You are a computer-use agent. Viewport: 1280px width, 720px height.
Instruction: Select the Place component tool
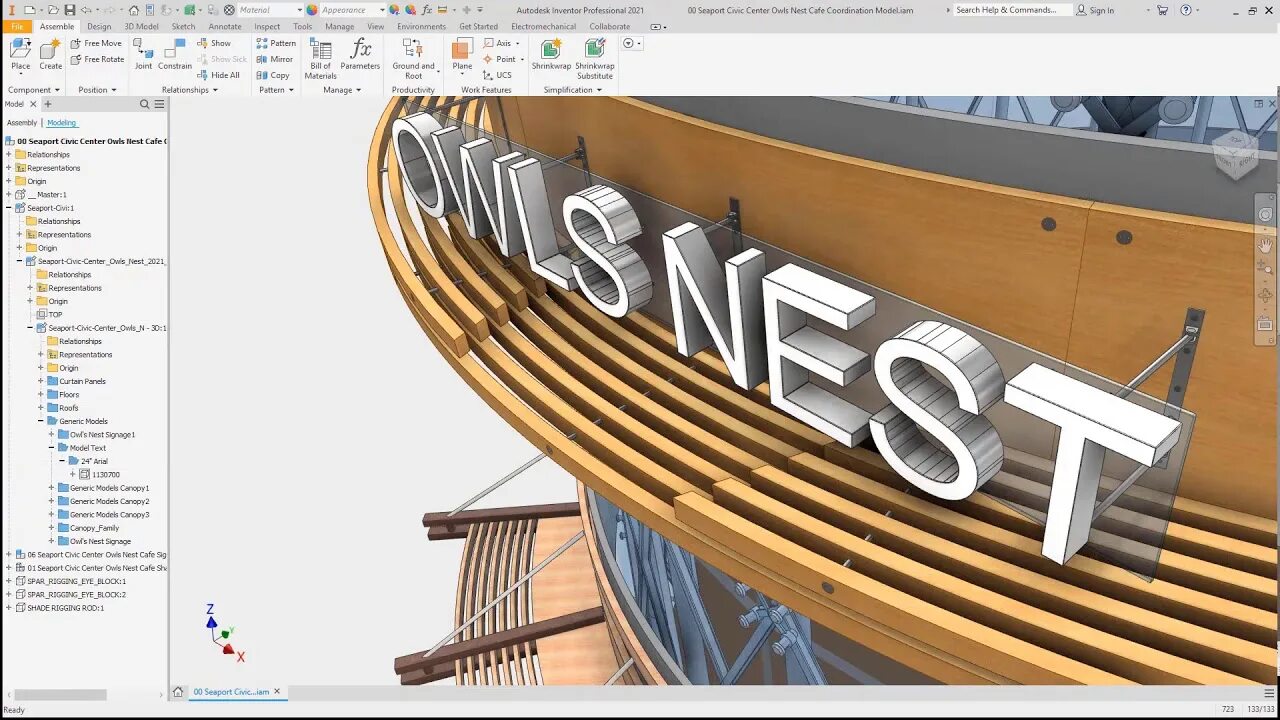click(20, 56)
